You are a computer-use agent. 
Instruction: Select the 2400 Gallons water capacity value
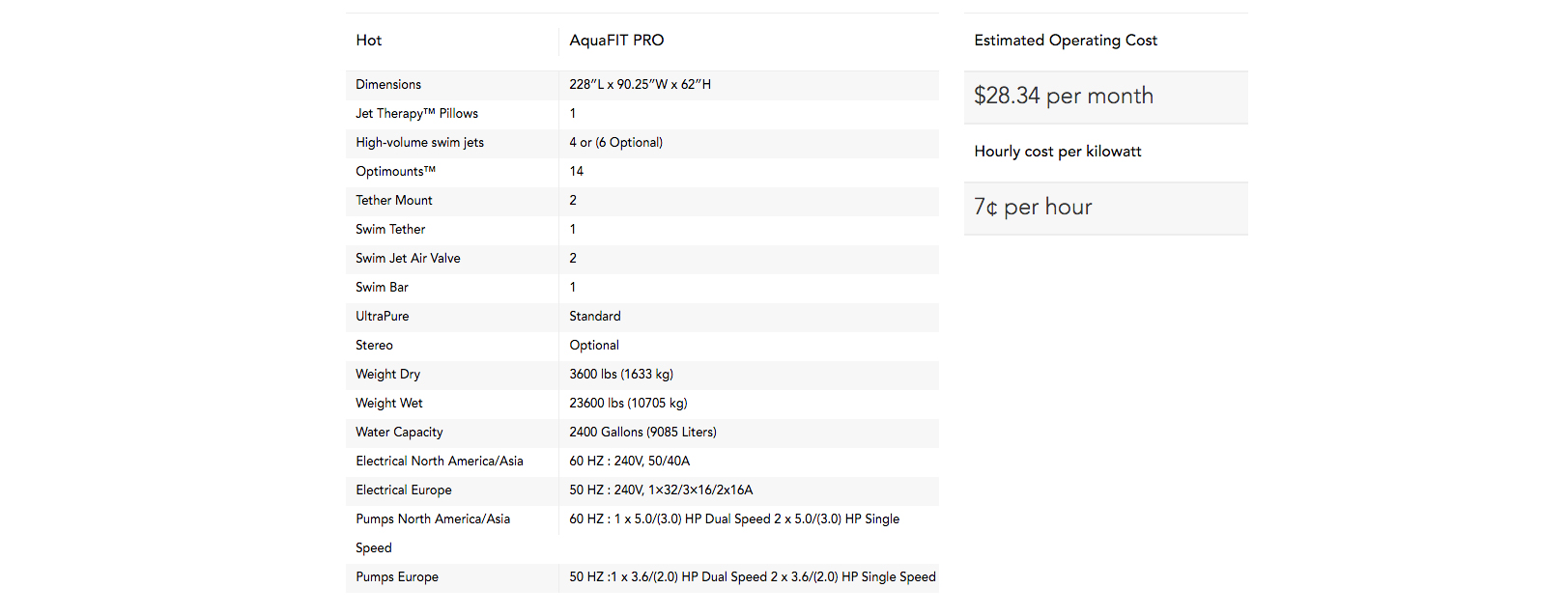point(642,433)
